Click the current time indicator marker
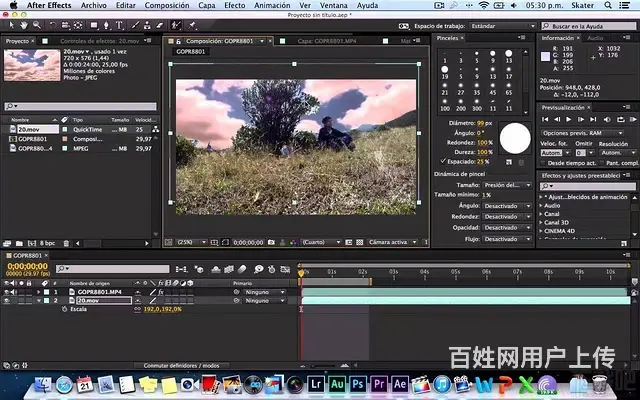This screenshot has width=640, height=400. point(301,273)
